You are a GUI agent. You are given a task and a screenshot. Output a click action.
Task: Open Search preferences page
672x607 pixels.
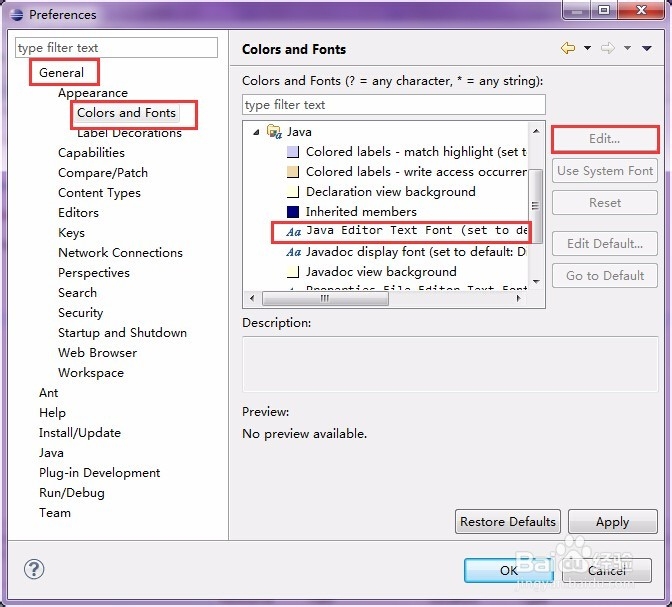(78, 293)
